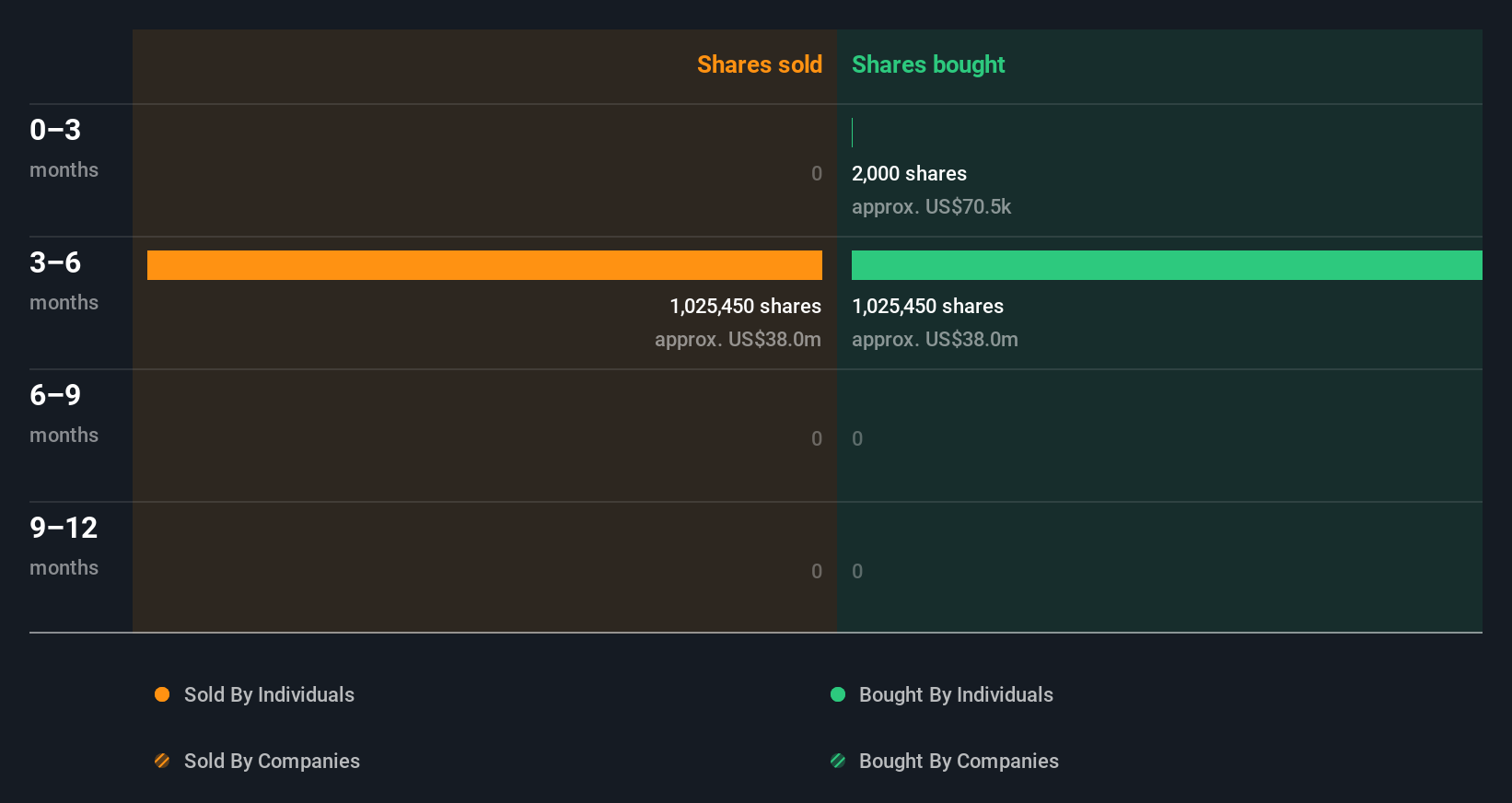Image resolution: width=1512 pixels, height=803 pixels.
Task: Click the 2,000 shares value
Action: 909,173
